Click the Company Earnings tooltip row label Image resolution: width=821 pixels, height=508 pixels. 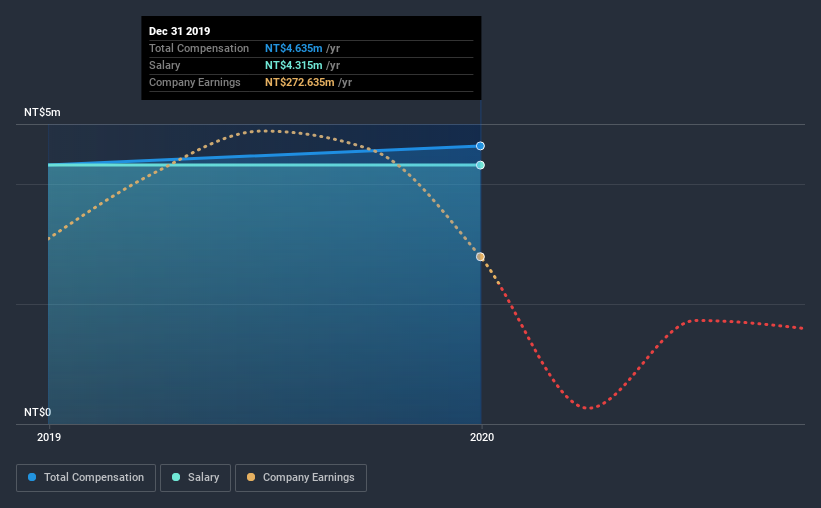195,82
